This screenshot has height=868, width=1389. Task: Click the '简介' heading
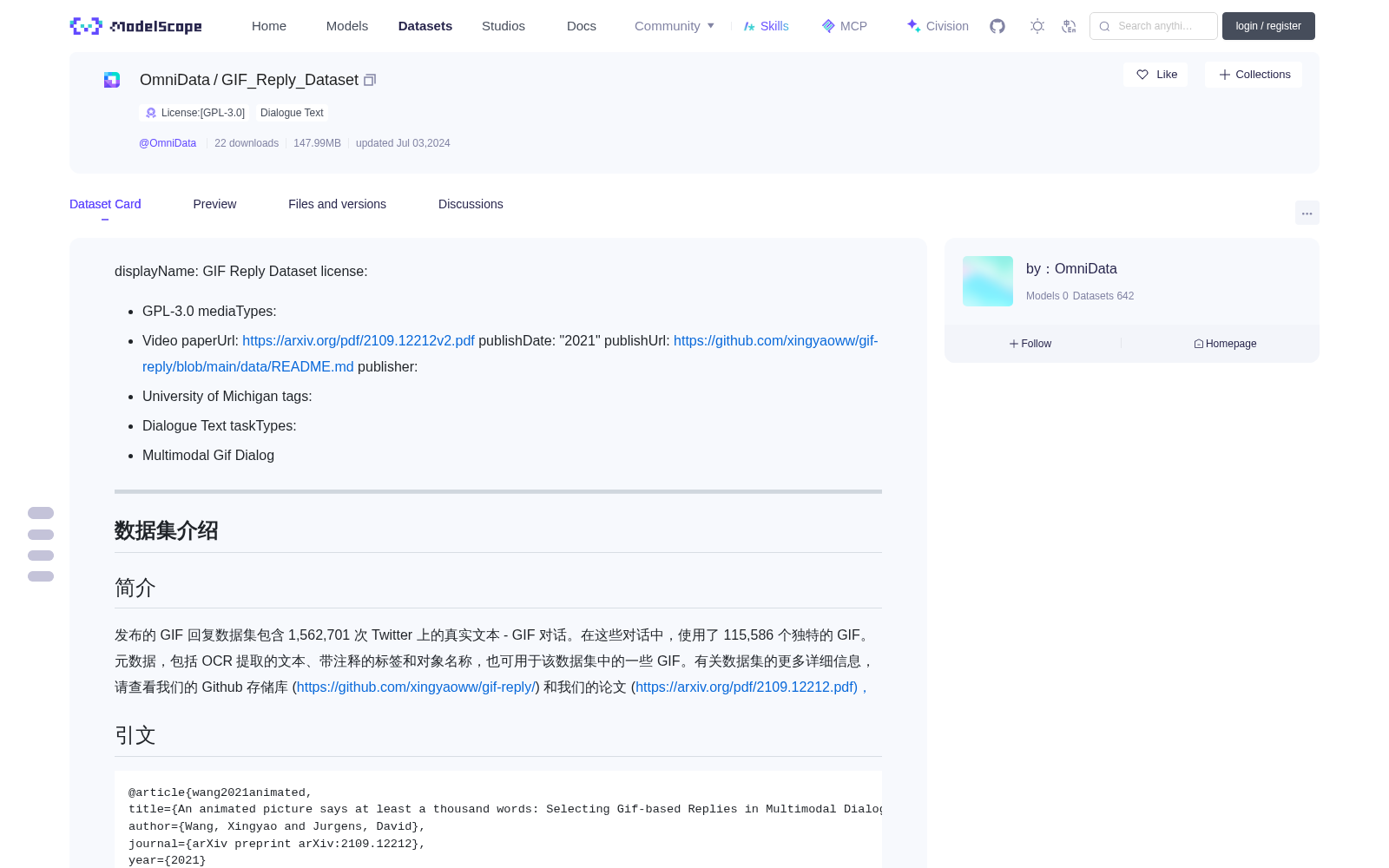(135, 588)
